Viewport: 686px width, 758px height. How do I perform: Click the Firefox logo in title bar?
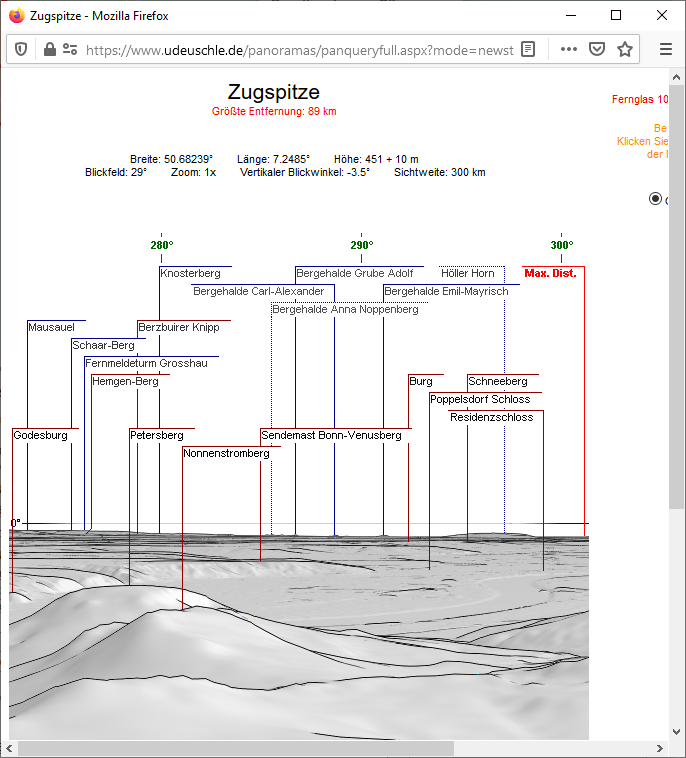pyautogui.click(x=16, y=15)
